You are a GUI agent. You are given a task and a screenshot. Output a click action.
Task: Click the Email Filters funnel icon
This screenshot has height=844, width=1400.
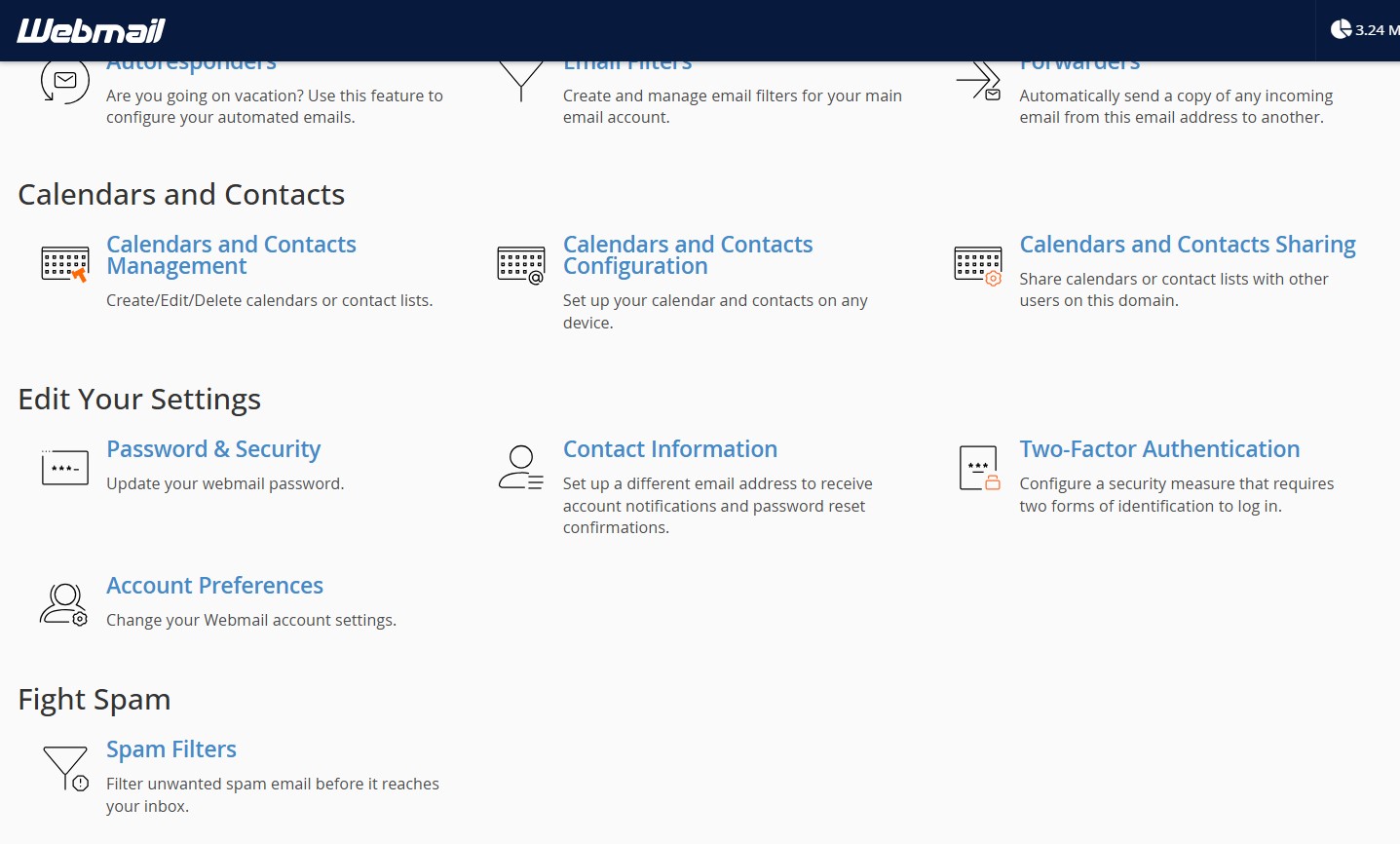(521, 80)
